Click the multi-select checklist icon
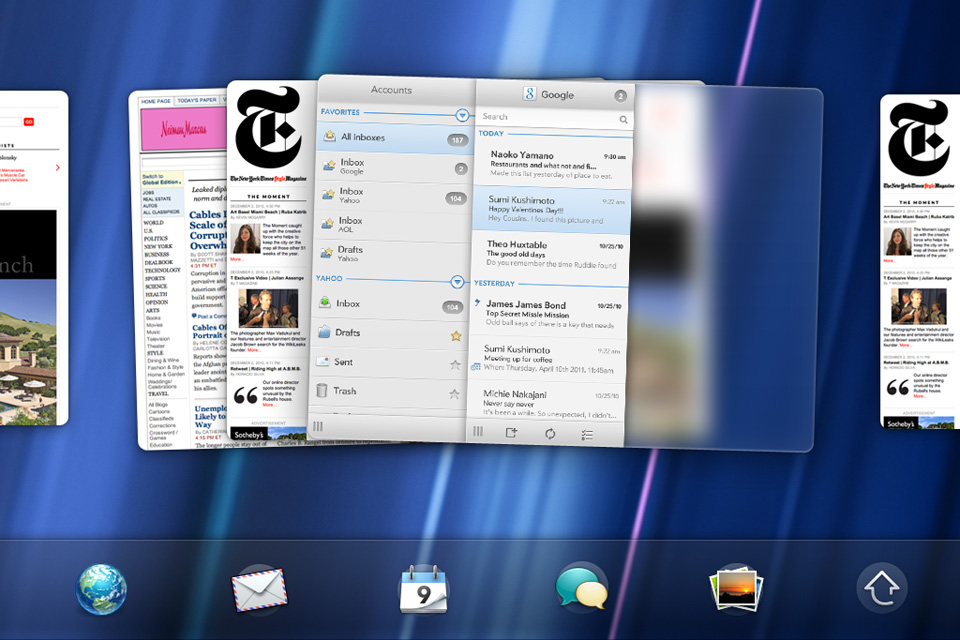The width and height of the screenshot is (960, 640). click(587, 434)
